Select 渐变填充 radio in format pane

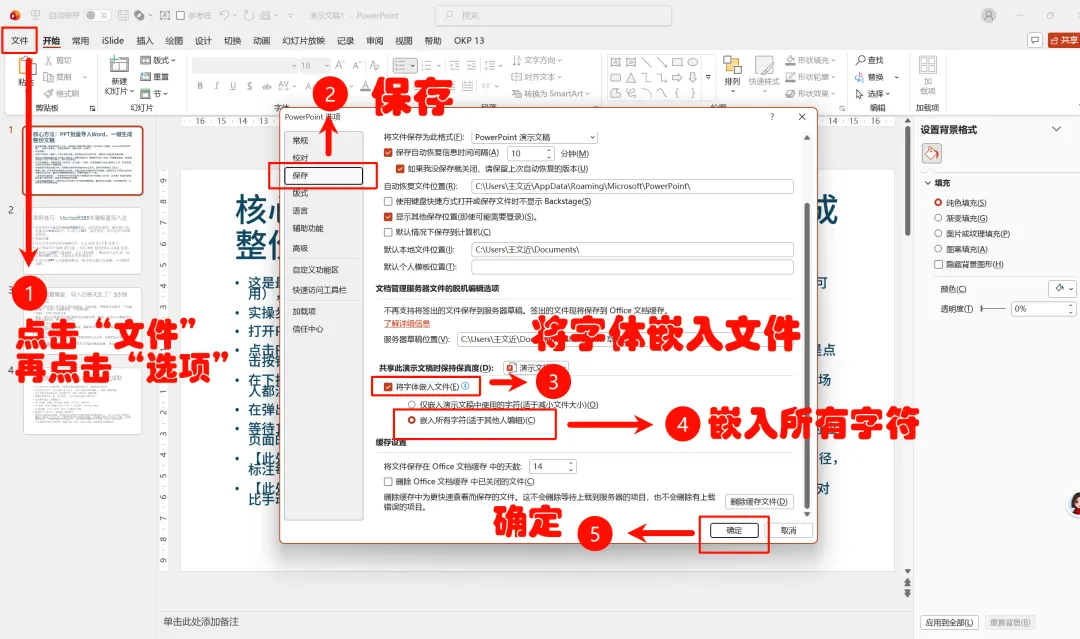pyautogui.click(x=937, y=218)
